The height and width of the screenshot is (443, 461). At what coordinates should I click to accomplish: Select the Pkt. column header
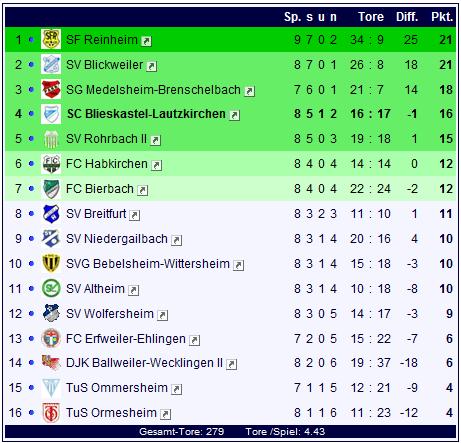point(442,17)
